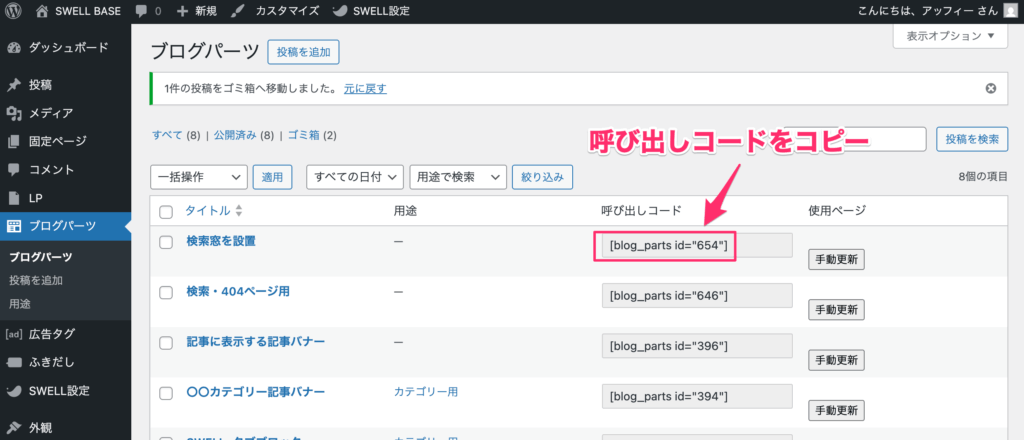1024x440 pixels.
Task: Select SWELL設定 in the top admin bar
Action: pos(375,11)
